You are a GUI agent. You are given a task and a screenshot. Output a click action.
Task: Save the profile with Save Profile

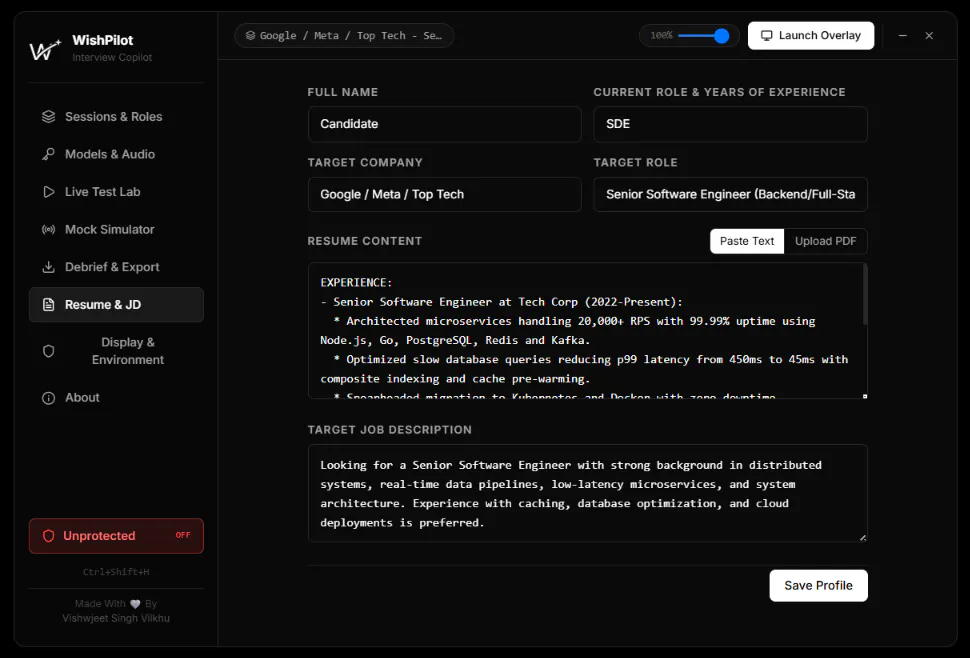[x=818, y=585]
